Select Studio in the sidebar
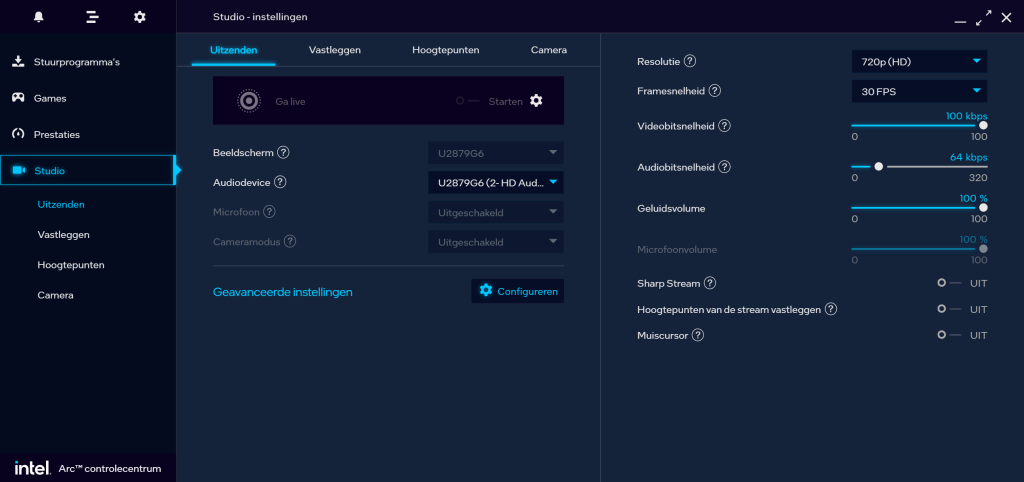The height and width of the screenshot is (482, 1024). (x=88, y=170)
